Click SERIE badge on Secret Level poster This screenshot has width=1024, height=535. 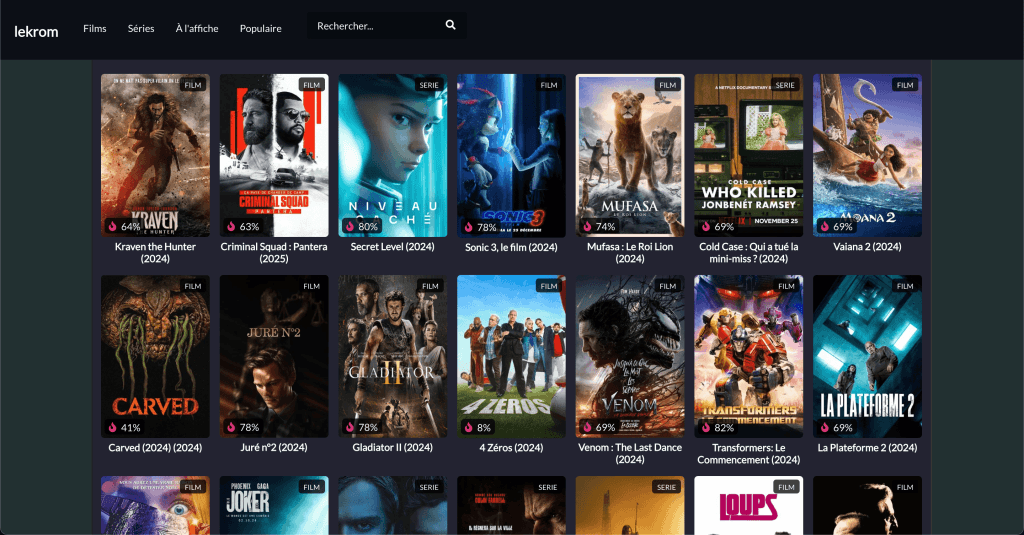[429, 85]
